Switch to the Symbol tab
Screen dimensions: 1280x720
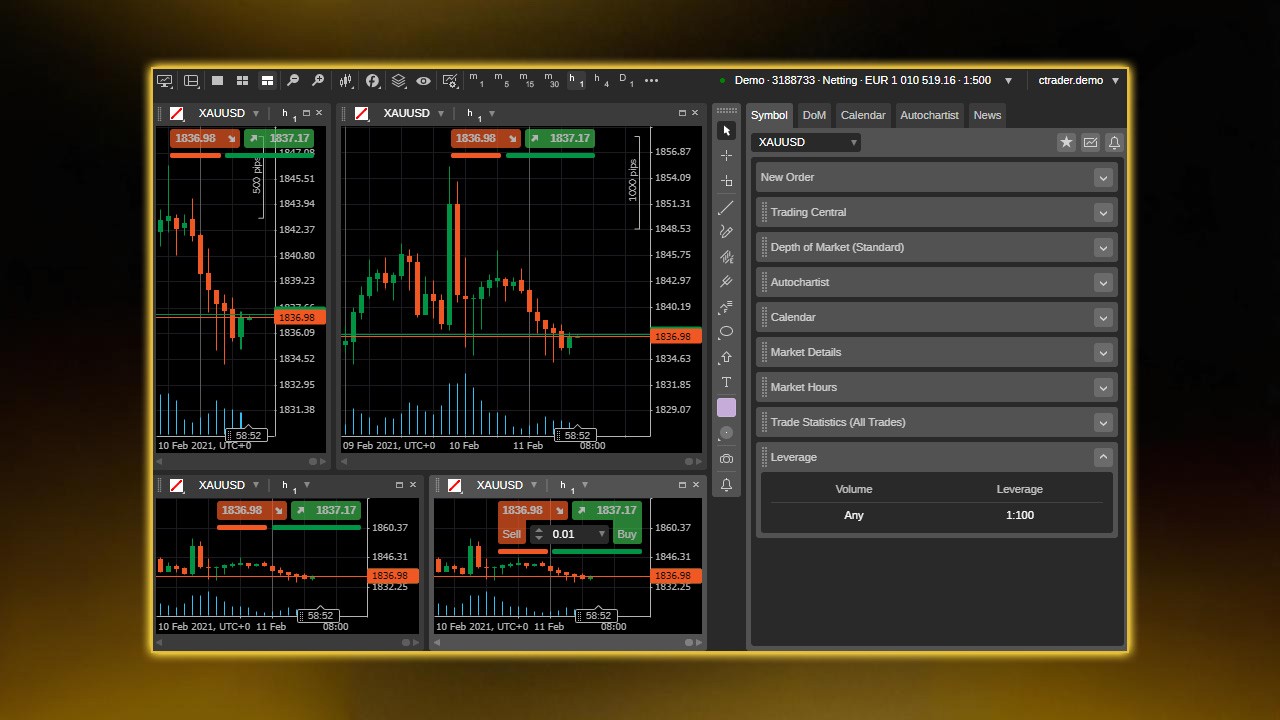[769, 115]
